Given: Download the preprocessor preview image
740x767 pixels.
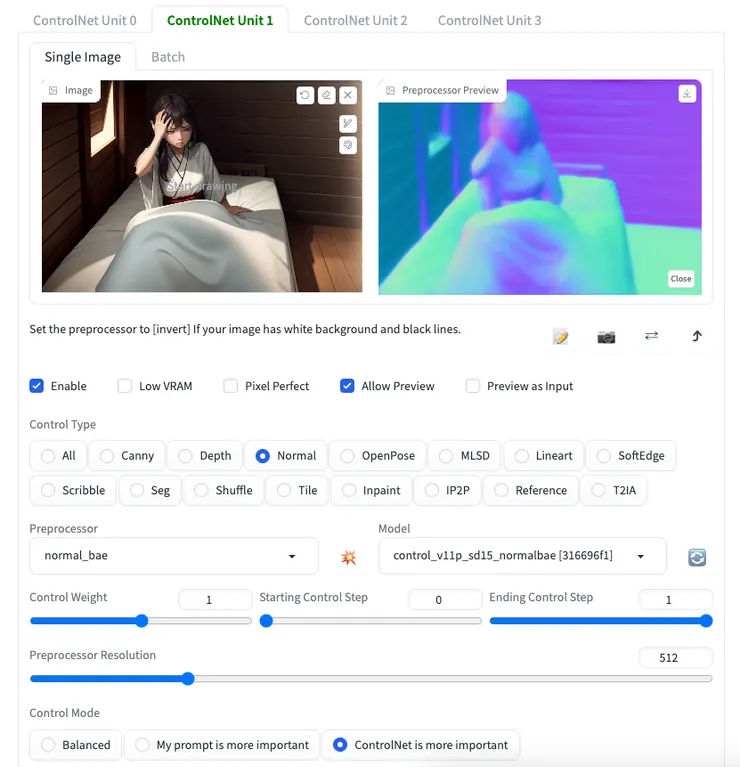Looking at the screenshot, I should 687,93.
